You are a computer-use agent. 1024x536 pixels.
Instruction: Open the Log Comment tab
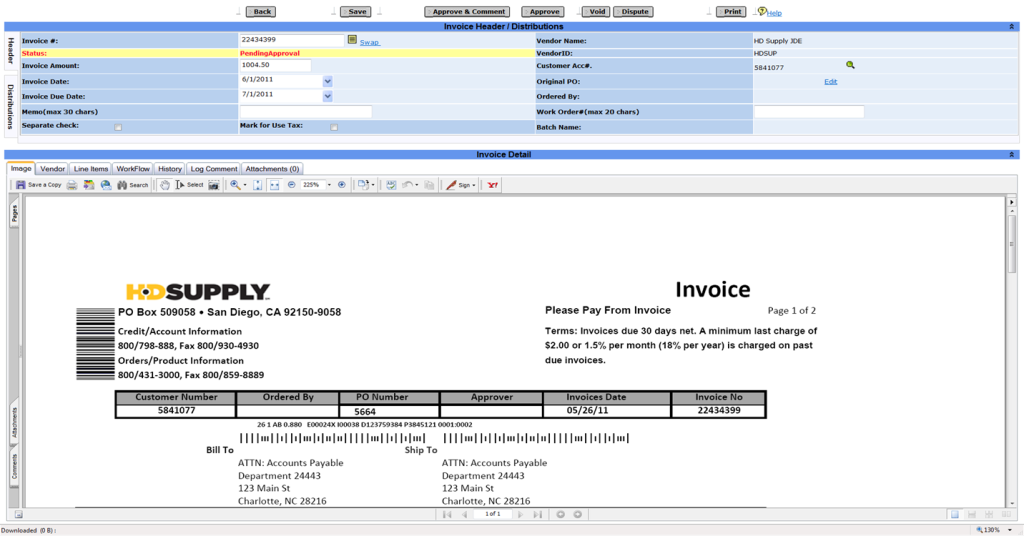click(x=214, y=169)
